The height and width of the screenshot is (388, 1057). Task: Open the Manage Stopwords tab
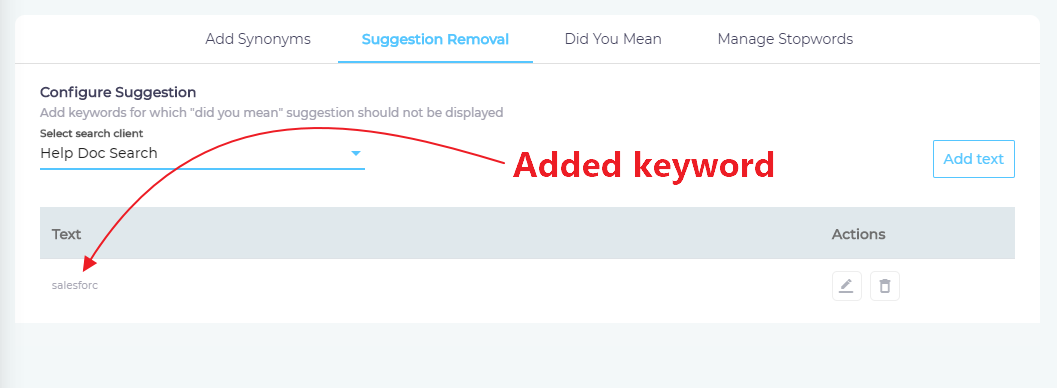[x=785, y=39]
